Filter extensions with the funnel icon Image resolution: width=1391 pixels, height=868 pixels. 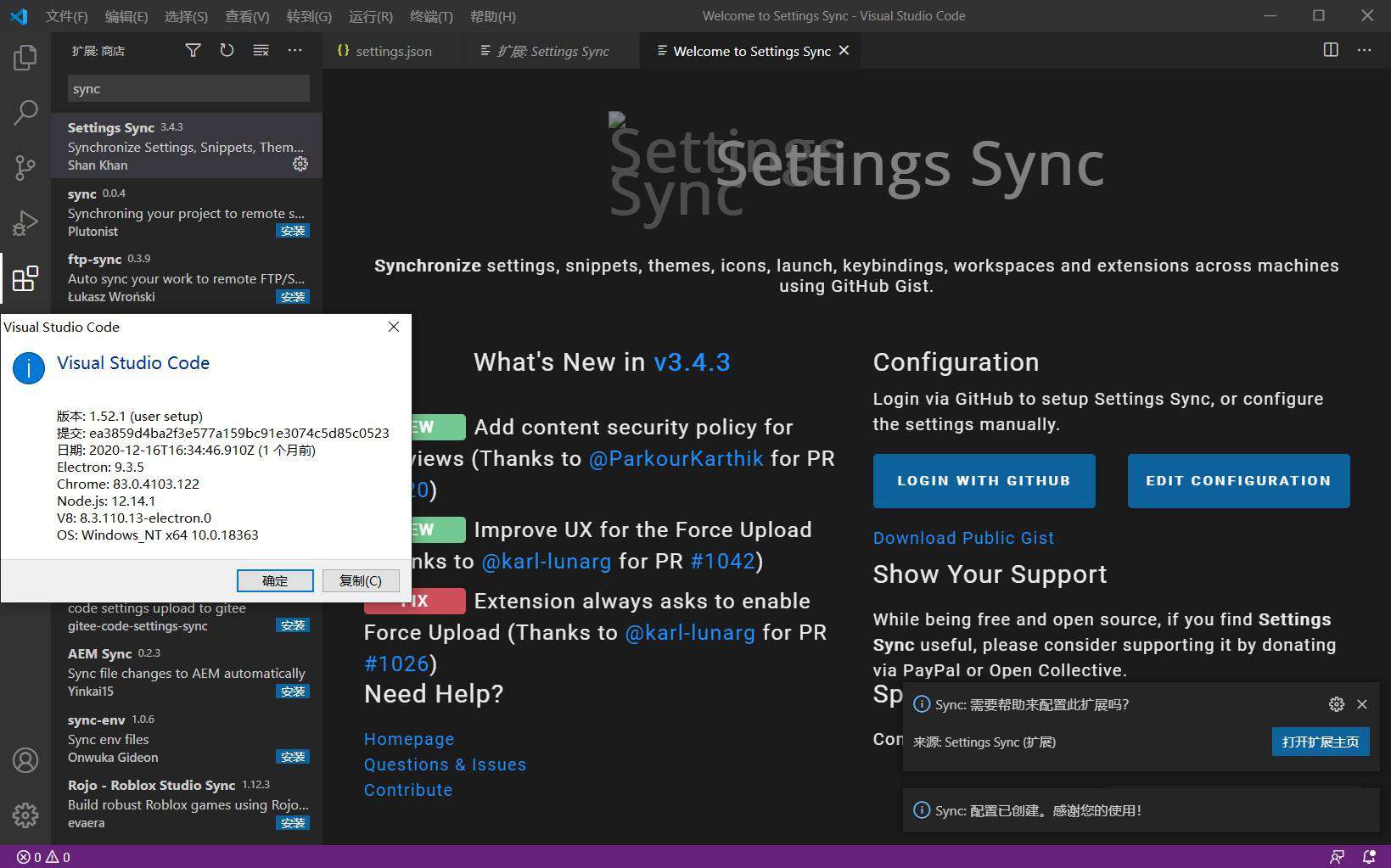194,51
